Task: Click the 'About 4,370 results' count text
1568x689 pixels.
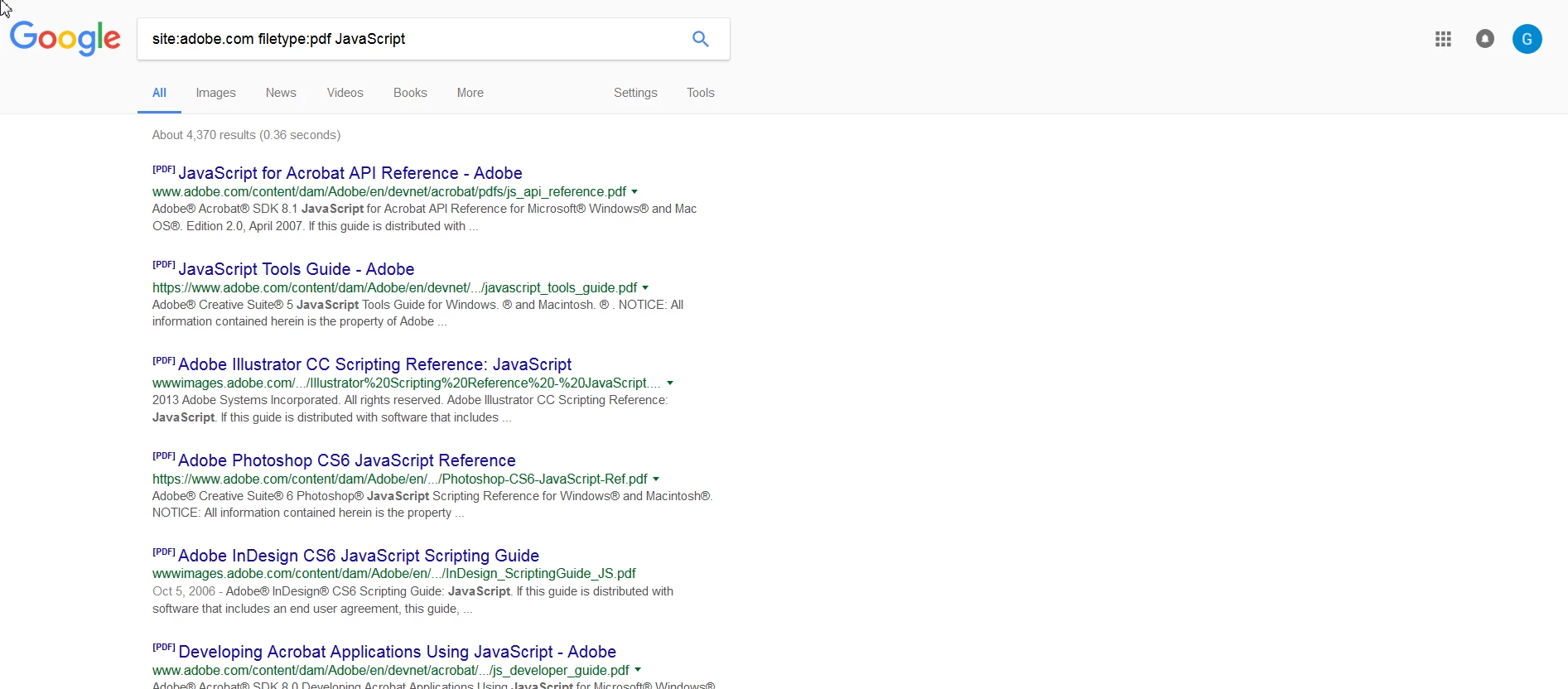Action: coord(246,135)
